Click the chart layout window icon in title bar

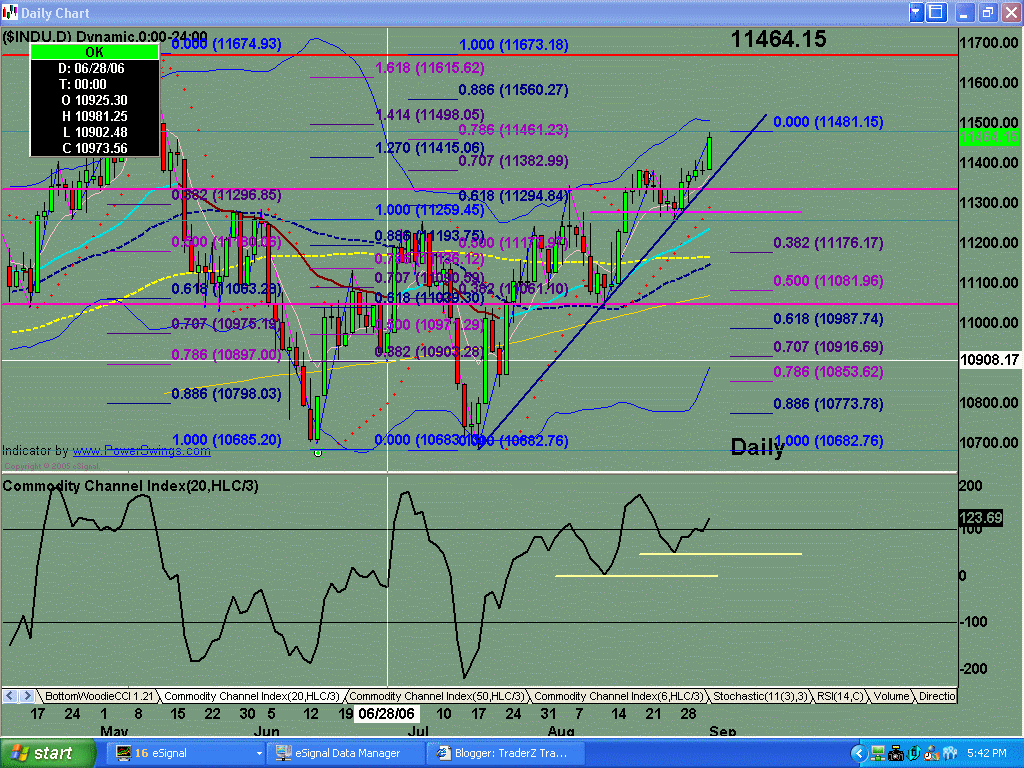pyautogui.click(x=936, y=12)
